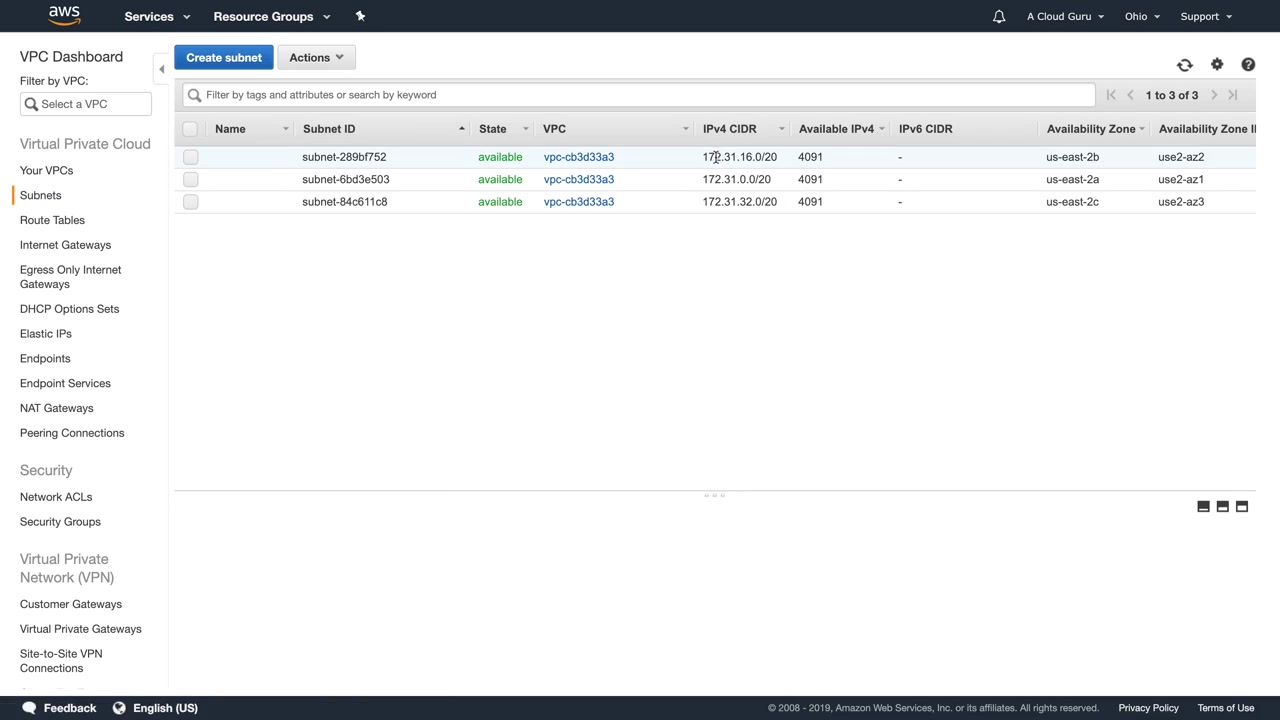Click the AWS logo home icon

[64, 16]
